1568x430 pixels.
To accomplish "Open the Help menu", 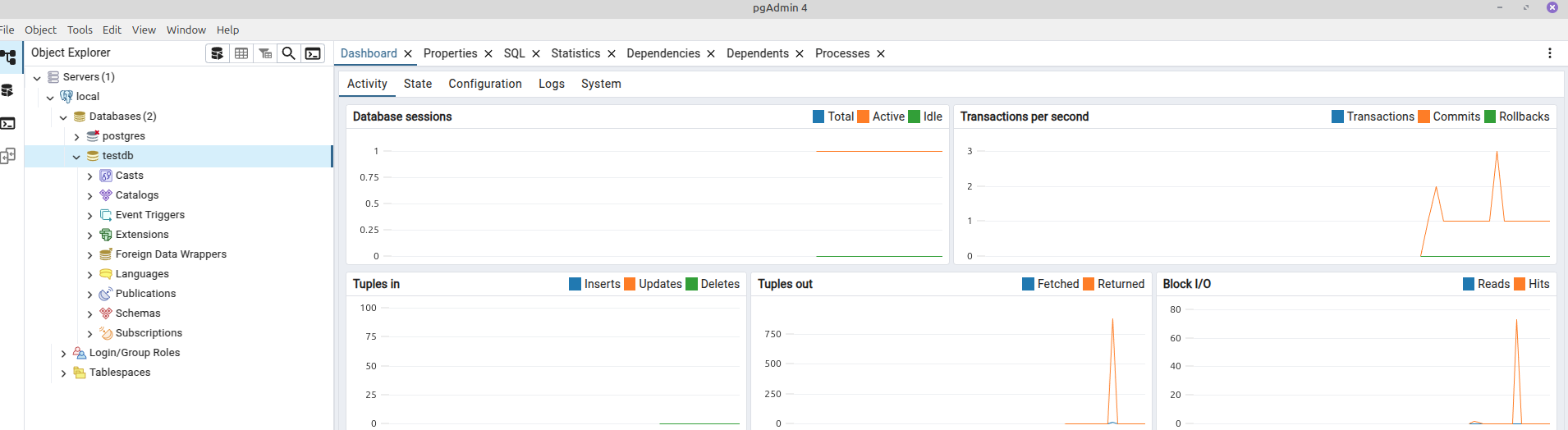I will point(227,30).
